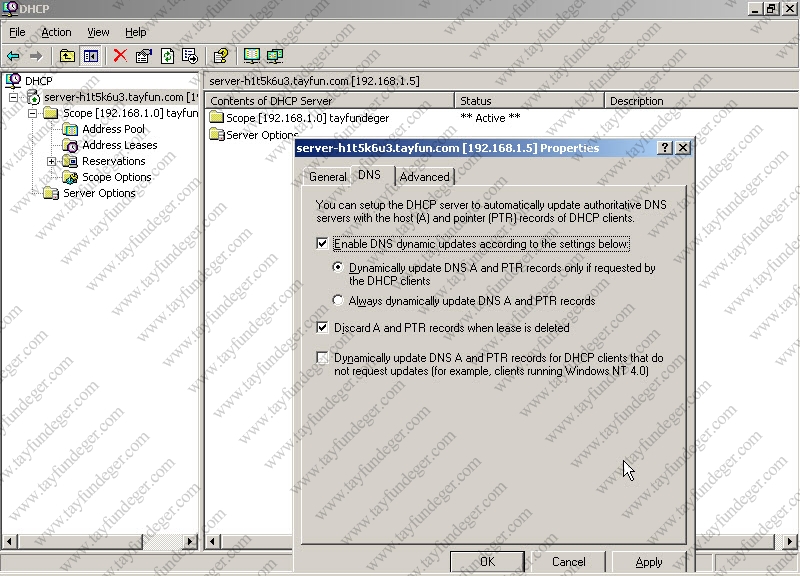Viewport: 800px width, 576px height.
Task: Toggle the show/hide console tree icon
Action: point(91,56)
